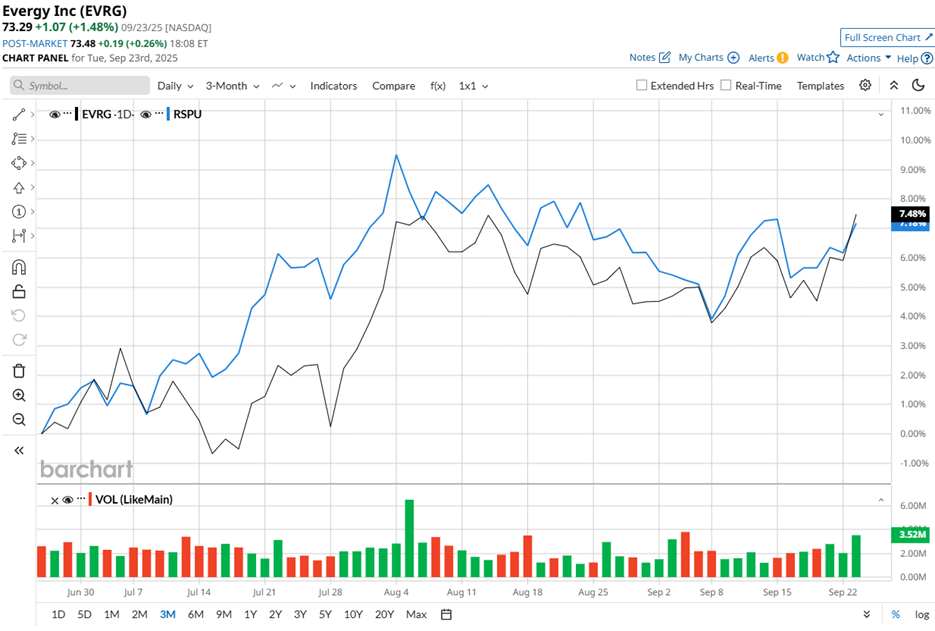Select the arrow marker tool
Image resolution: width=935 pixels, height=631 pixels.
coord(18,187)
